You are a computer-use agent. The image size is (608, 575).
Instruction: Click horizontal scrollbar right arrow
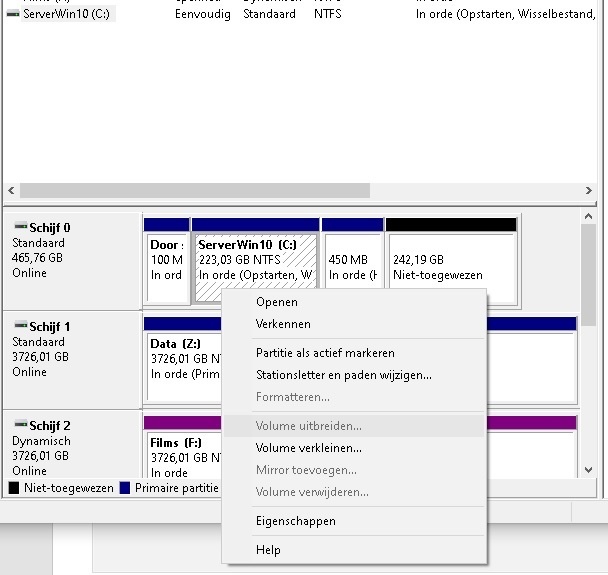coord(589,190)
